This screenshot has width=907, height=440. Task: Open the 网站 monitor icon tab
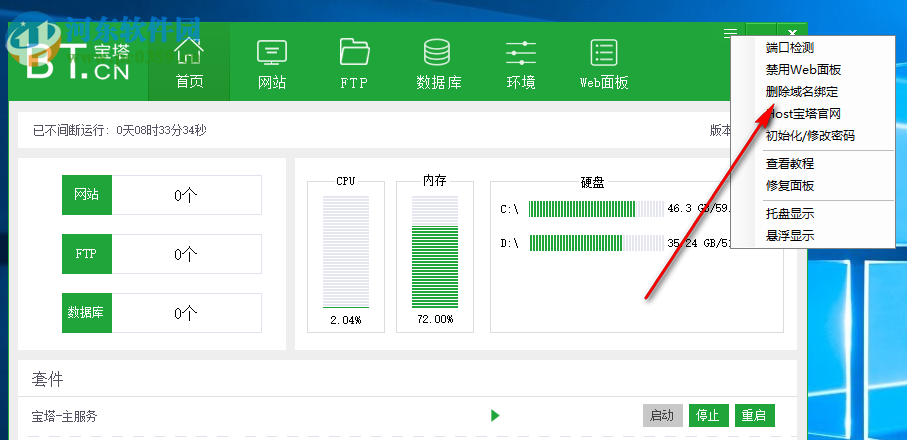pos(272,62)
